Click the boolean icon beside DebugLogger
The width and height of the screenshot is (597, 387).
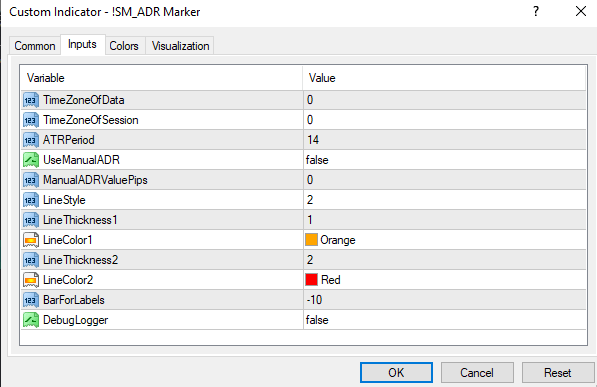[x=31, y=320]
